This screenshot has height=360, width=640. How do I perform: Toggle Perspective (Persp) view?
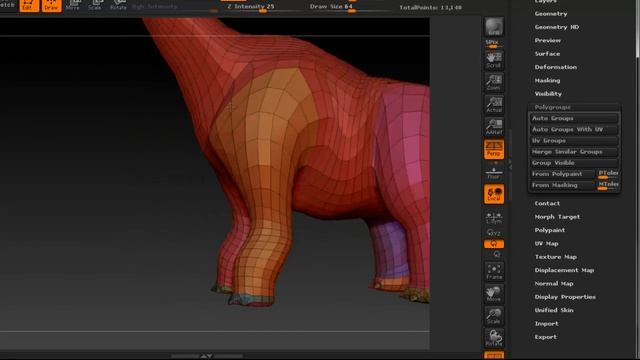(x=494, y=149)
